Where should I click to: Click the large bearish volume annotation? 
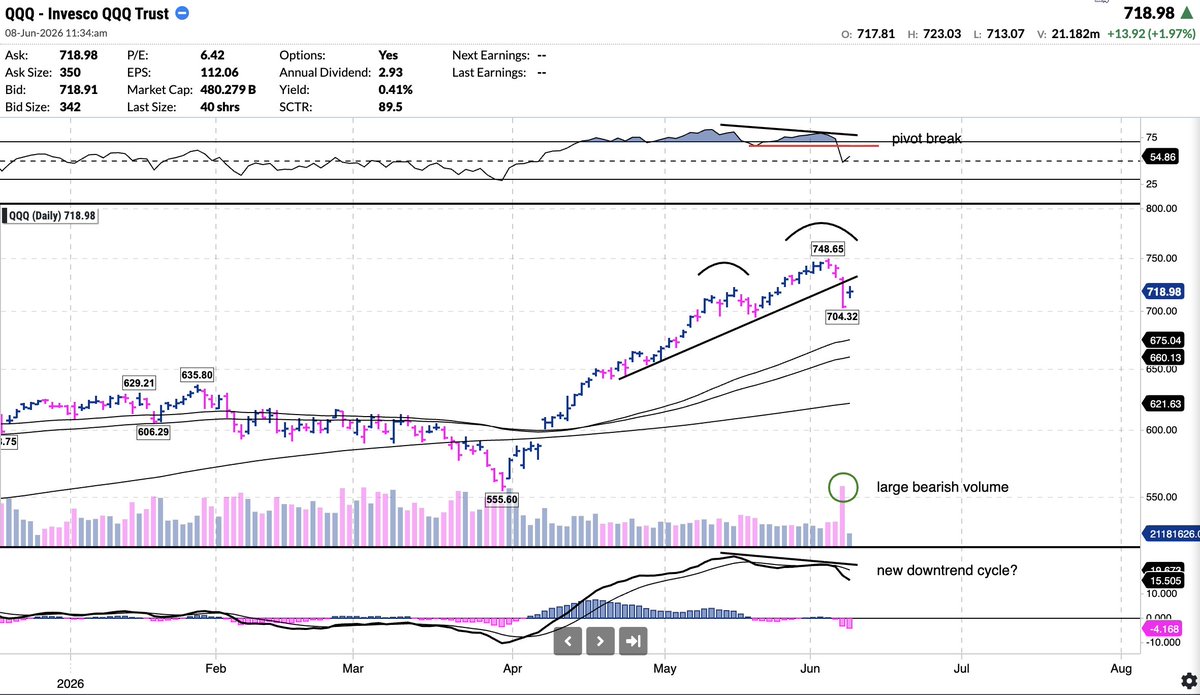[x=943, y=488]
